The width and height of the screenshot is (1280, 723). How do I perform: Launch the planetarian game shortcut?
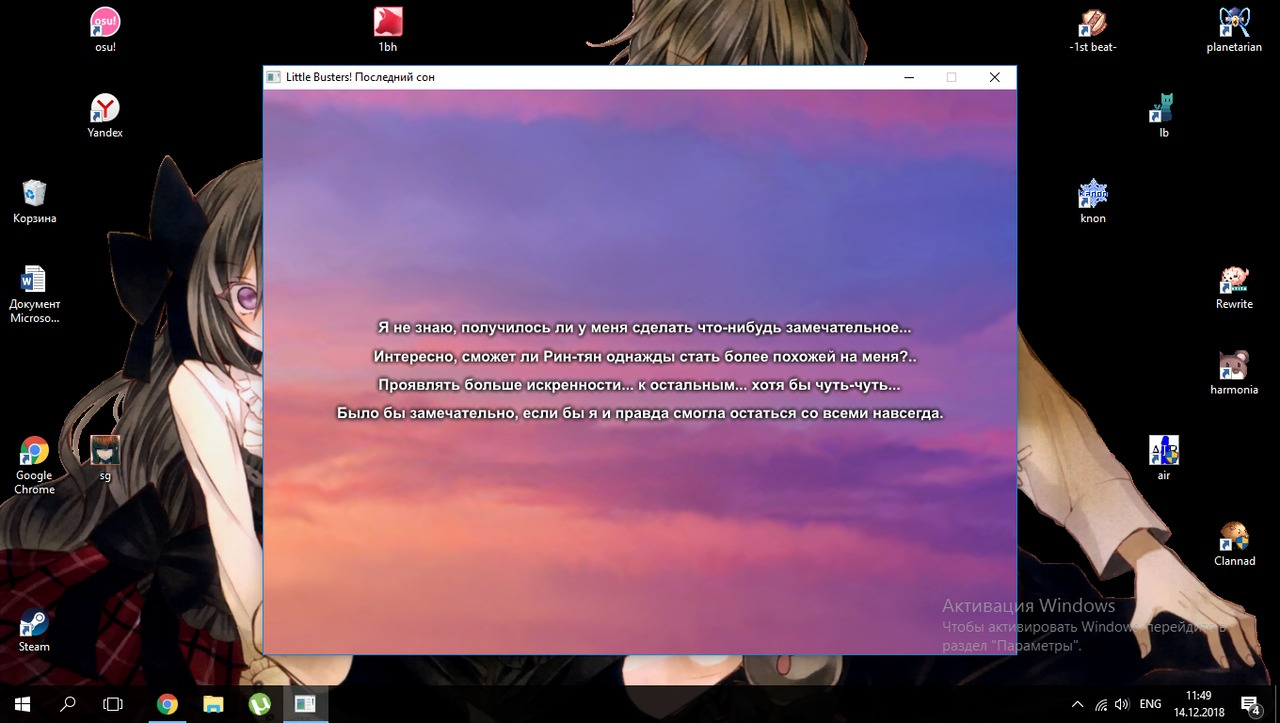[x=1234, y=22]
